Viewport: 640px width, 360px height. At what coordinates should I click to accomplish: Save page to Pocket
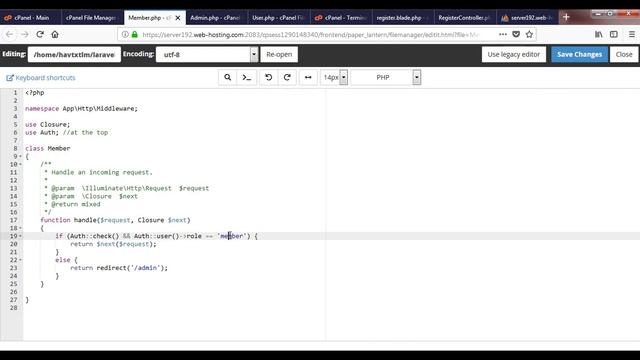click(516, 35)
